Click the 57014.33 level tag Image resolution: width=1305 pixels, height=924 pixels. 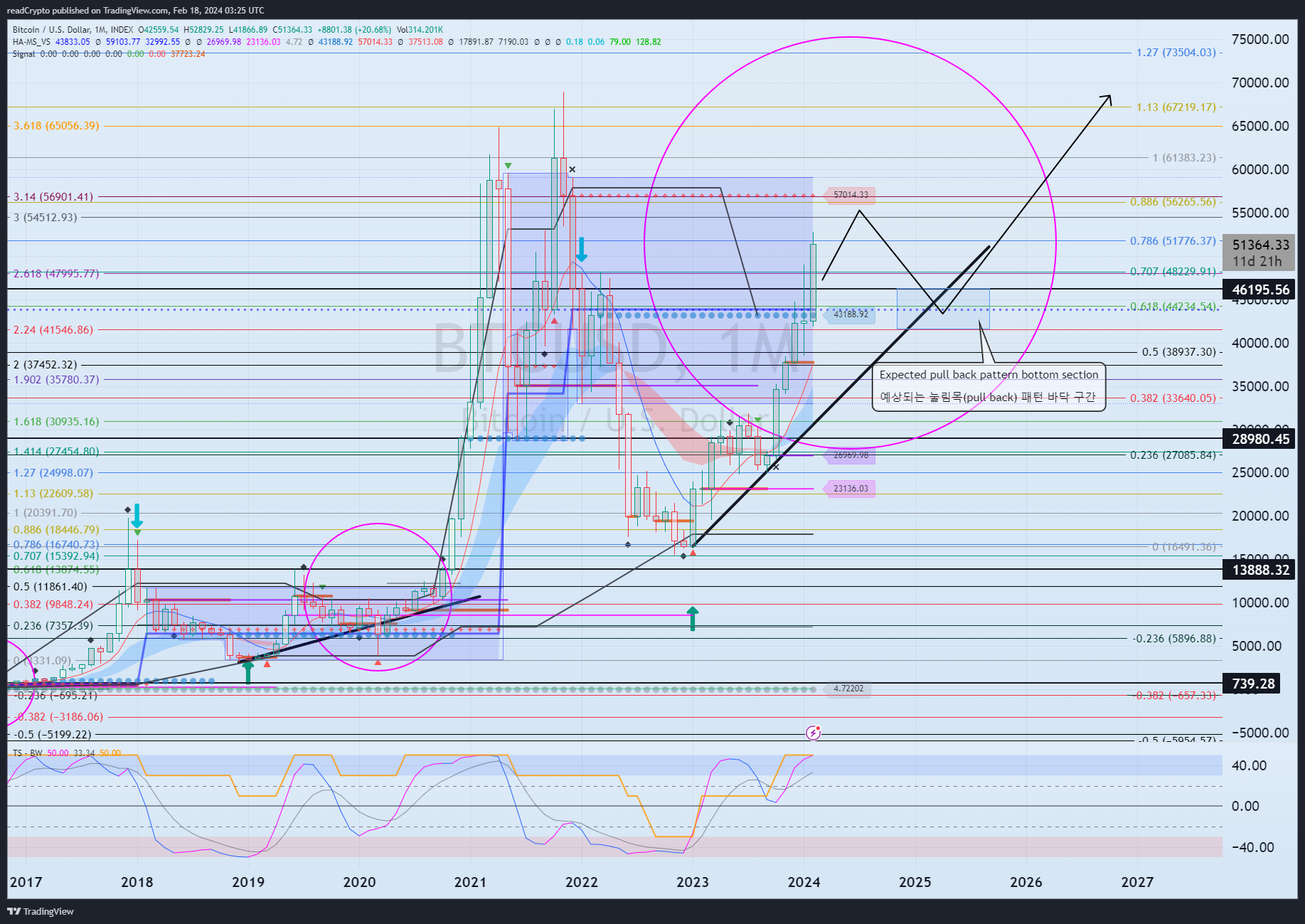coord(850,195)
